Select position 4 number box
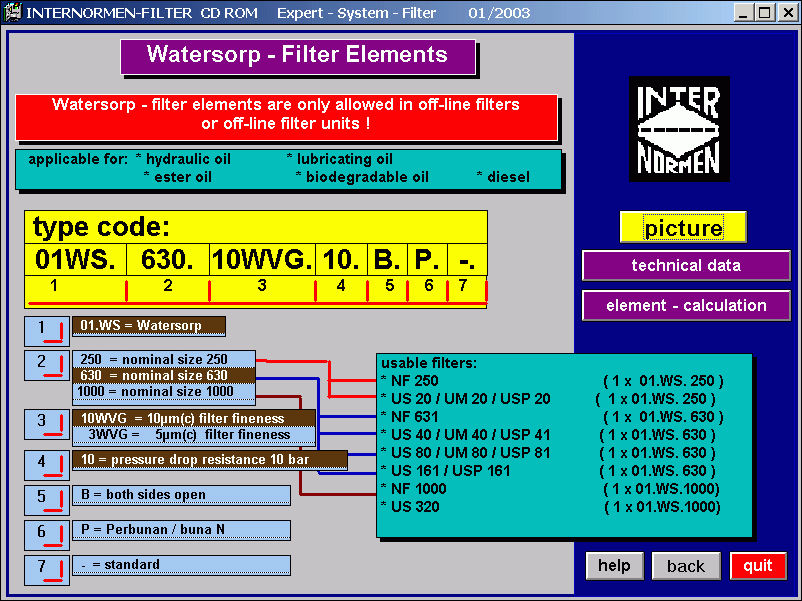The height and width of the screenshot is (601, 802). 47,465
